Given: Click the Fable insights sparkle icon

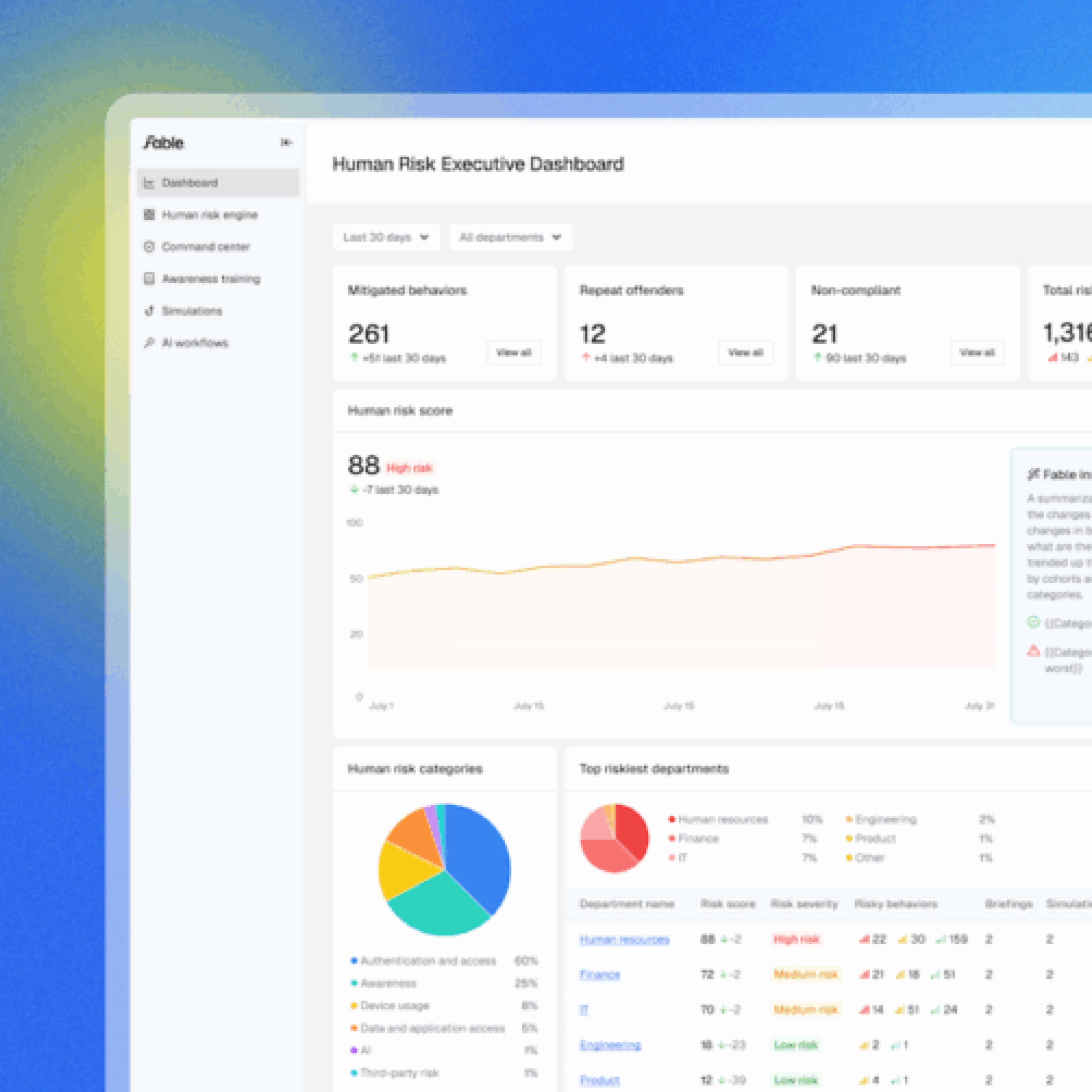Looking at the screenshot, I should click(1033, 474).
